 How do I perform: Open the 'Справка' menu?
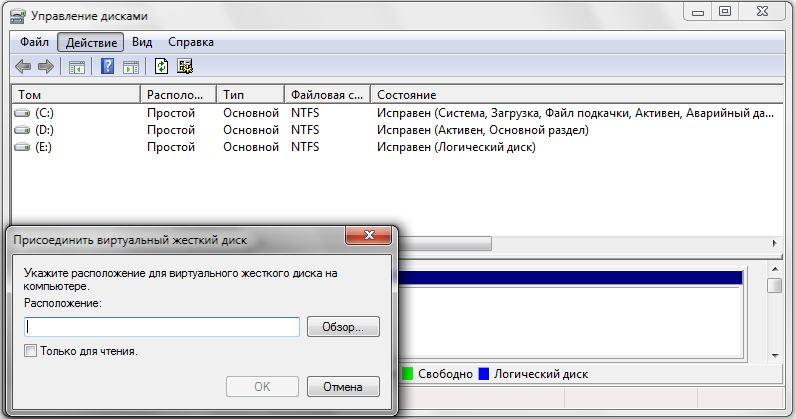coord(190,42)
